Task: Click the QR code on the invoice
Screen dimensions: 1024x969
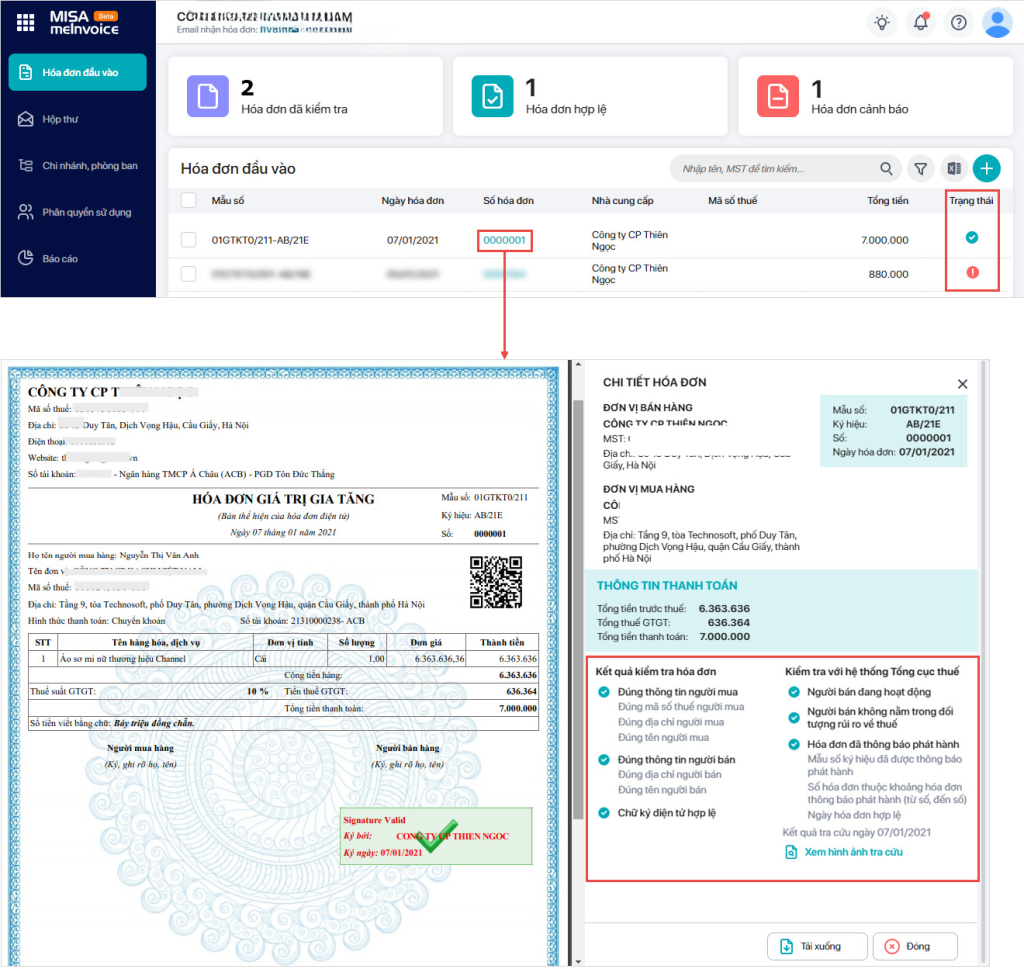Action: click(496, 582)
